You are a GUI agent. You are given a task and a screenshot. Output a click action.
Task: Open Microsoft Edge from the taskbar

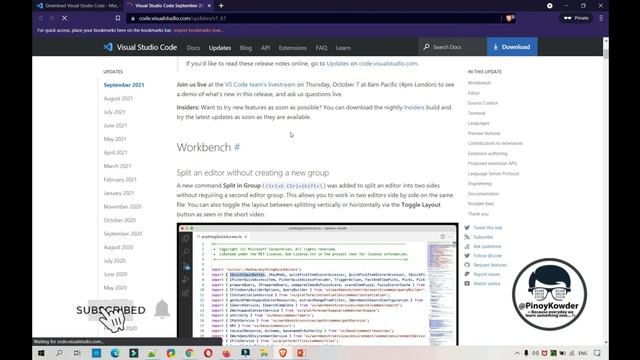[115, 353]
